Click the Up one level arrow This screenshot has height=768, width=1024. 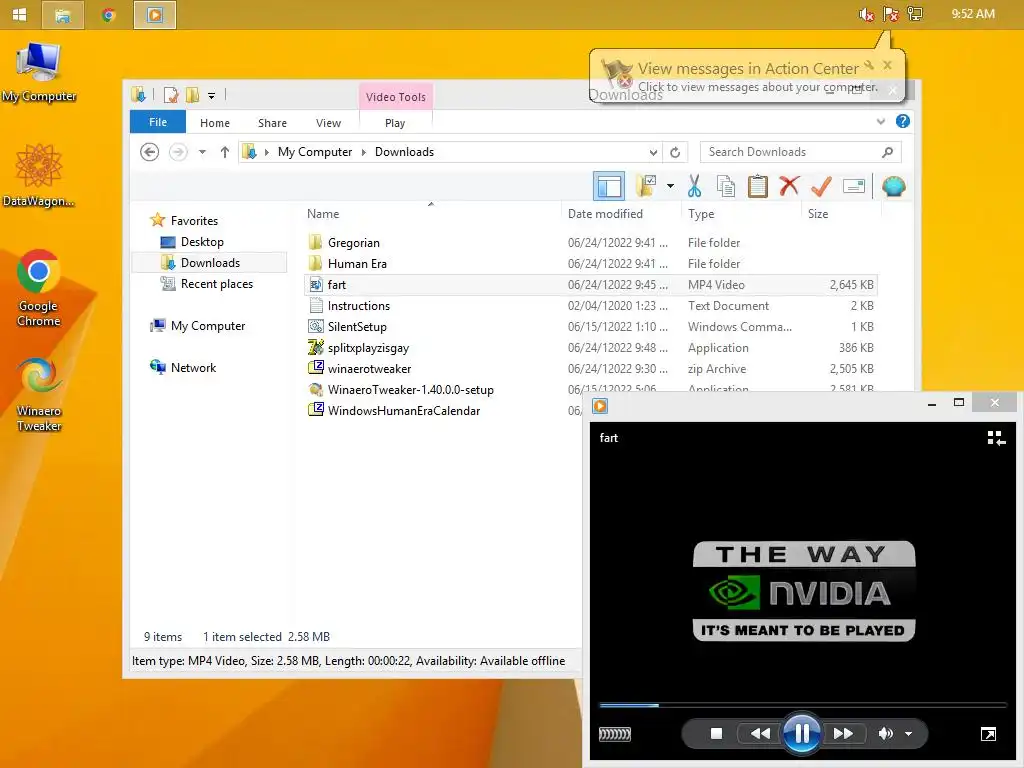[x=225, y=152]
